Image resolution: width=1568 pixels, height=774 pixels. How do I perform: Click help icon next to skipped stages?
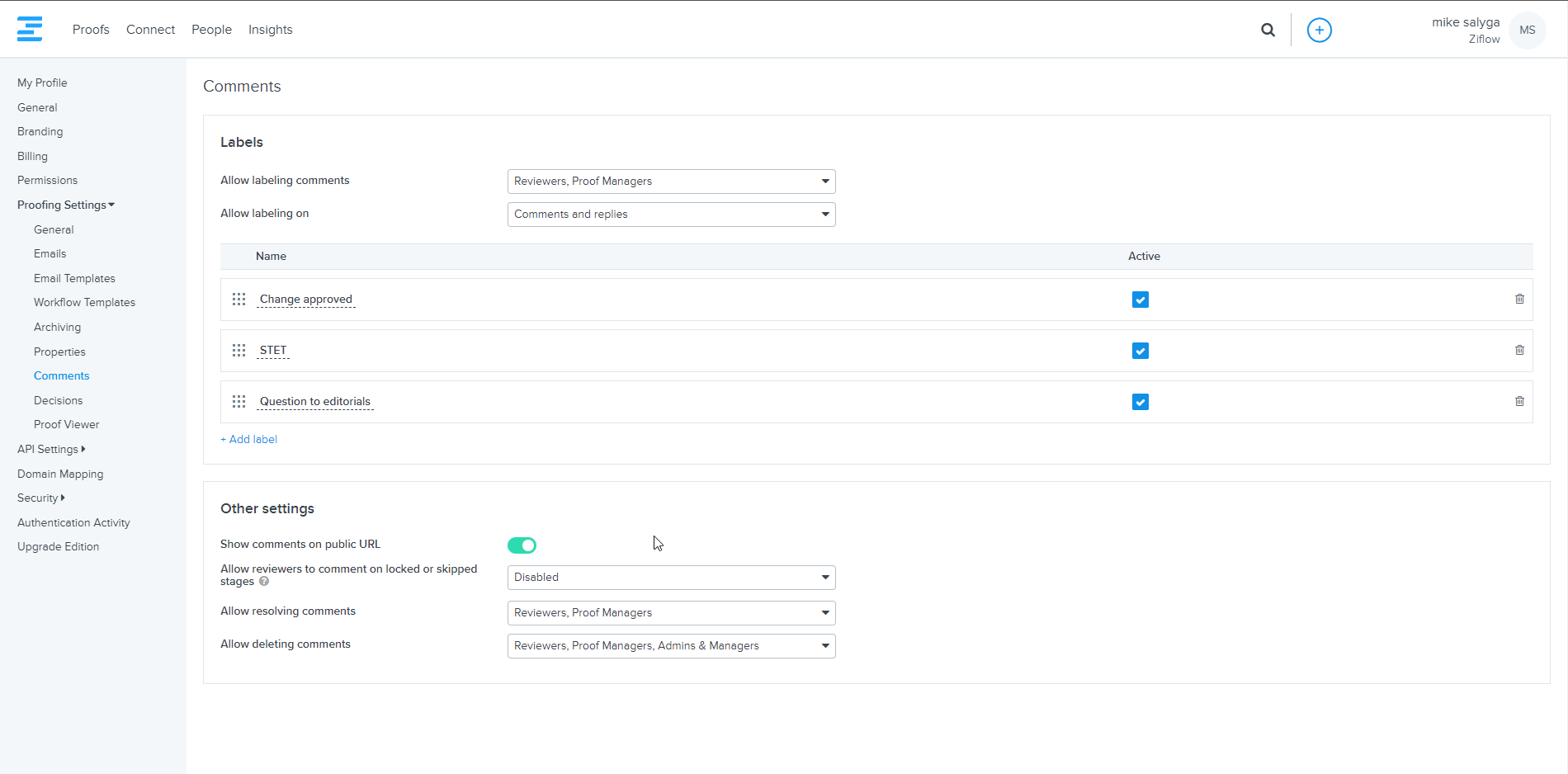click(264, 582)
